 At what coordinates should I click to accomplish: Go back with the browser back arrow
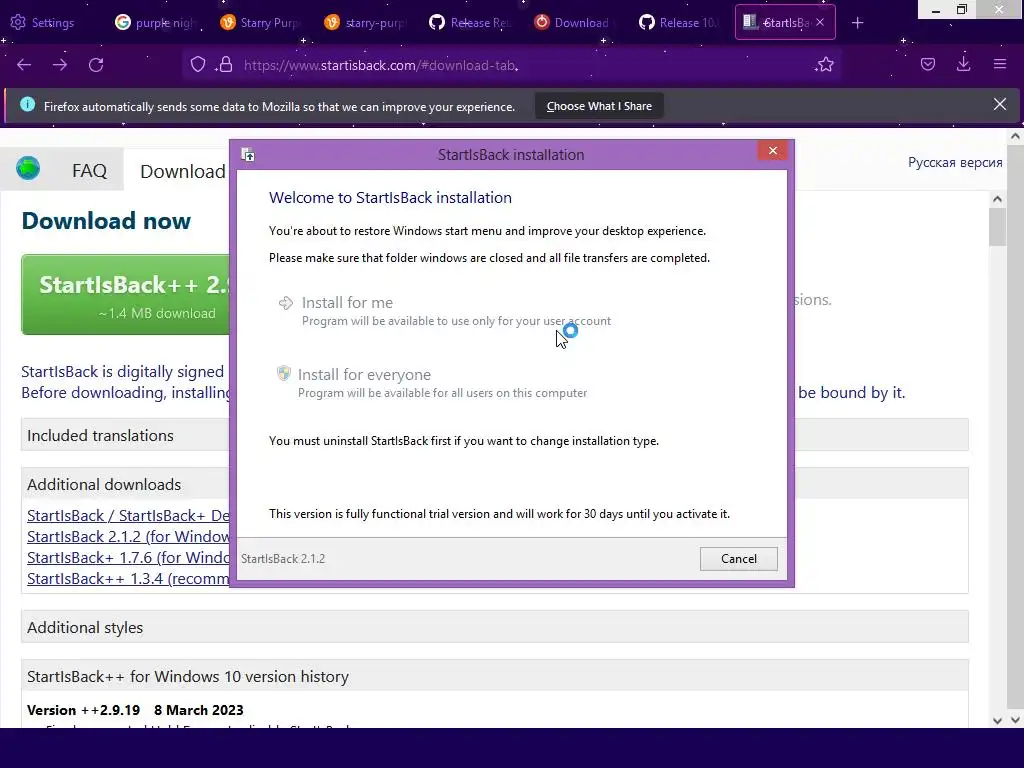coord(24,65)
